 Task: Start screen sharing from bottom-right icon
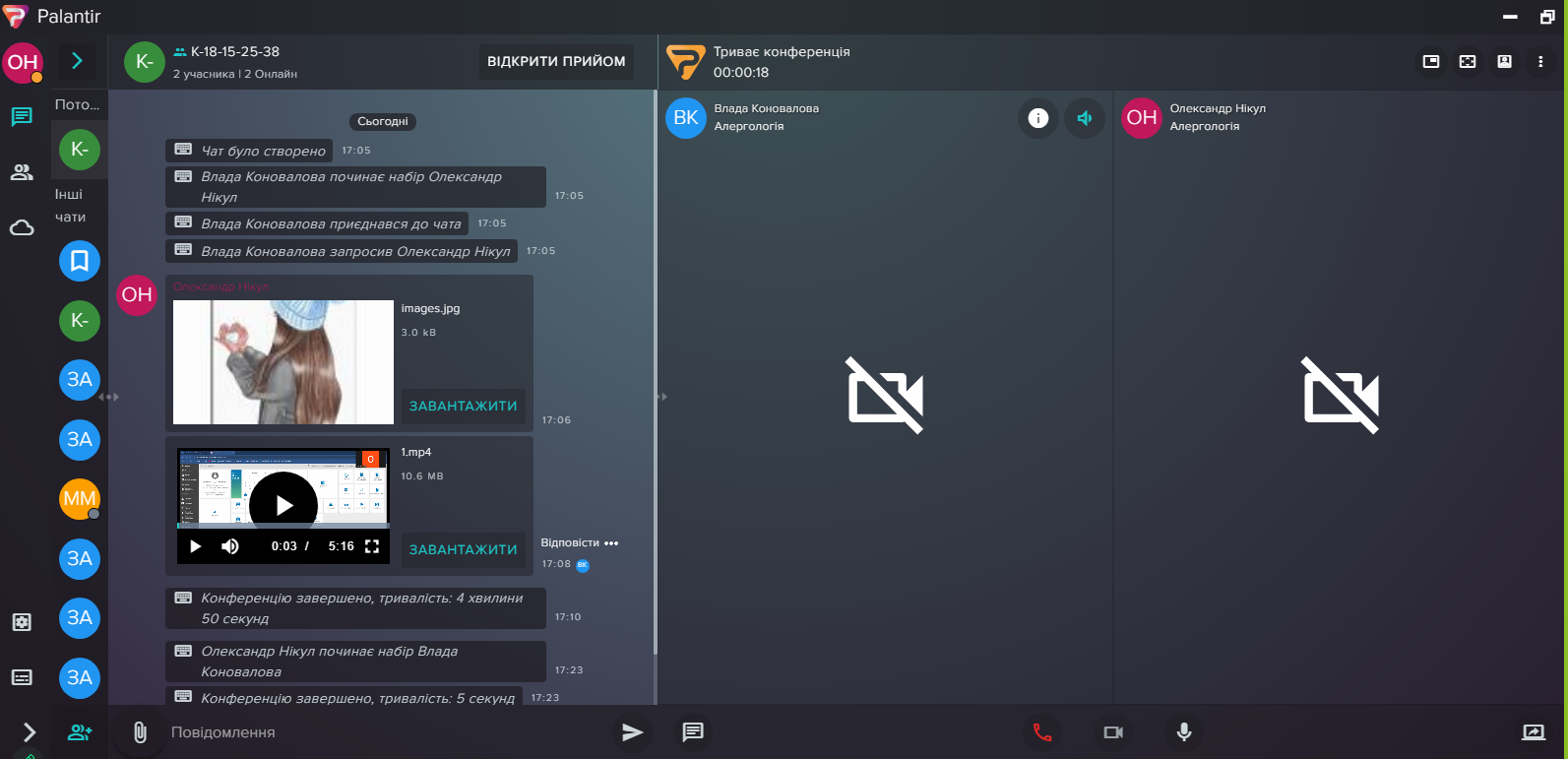tap(1533, 732)
